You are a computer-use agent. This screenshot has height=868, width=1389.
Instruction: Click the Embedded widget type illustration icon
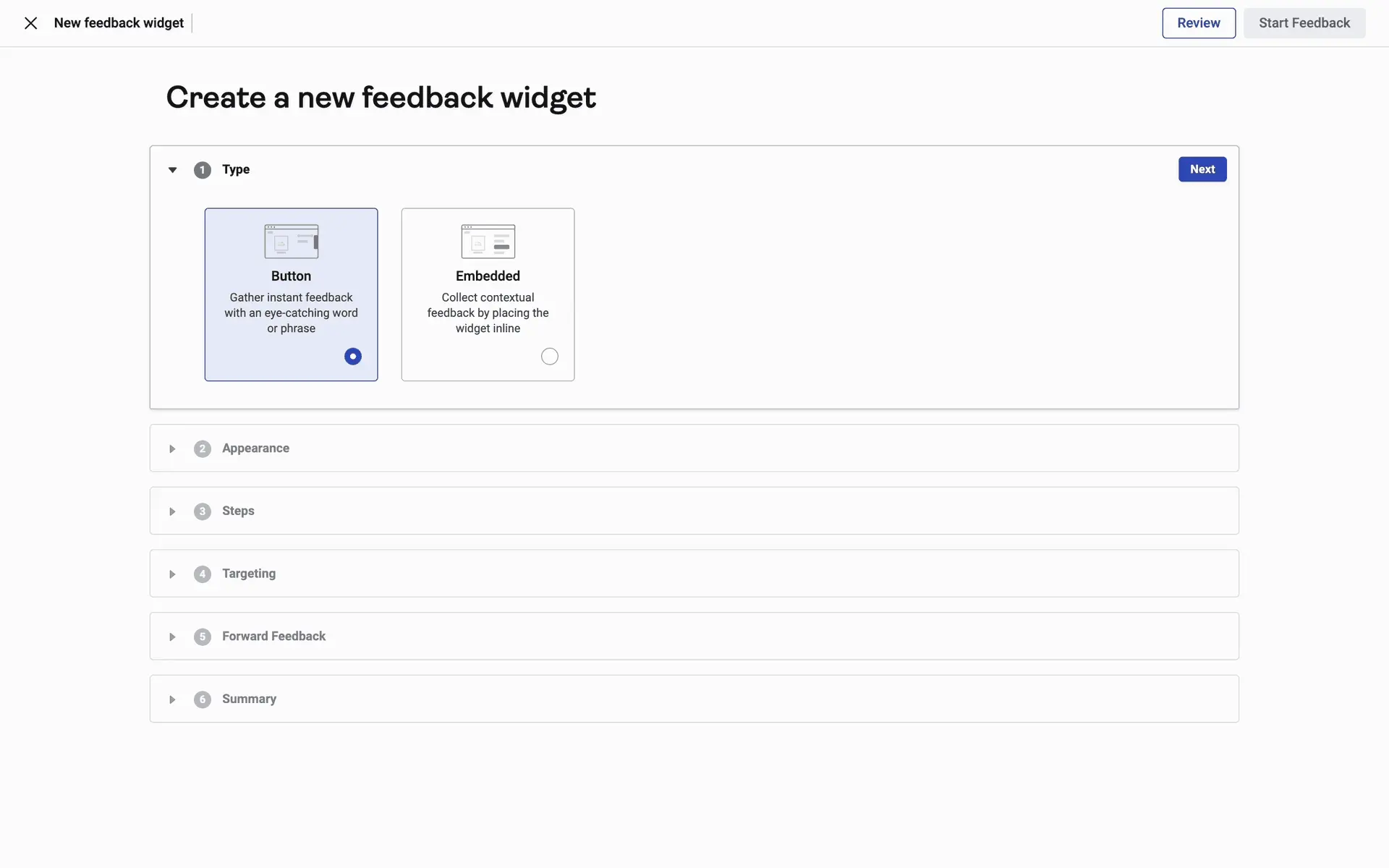coord(488,242)
